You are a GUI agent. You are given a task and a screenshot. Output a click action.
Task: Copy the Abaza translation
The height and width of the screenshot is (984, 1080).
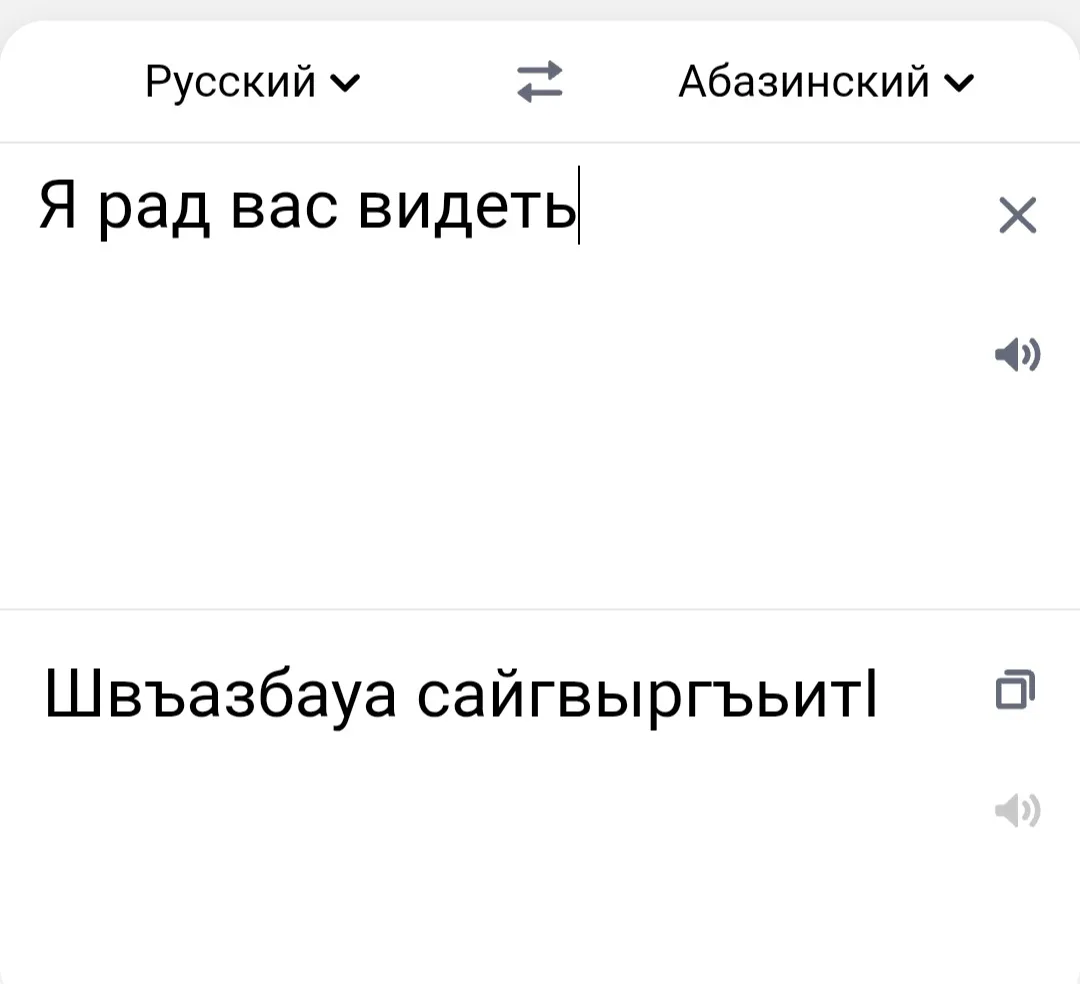1015,689
